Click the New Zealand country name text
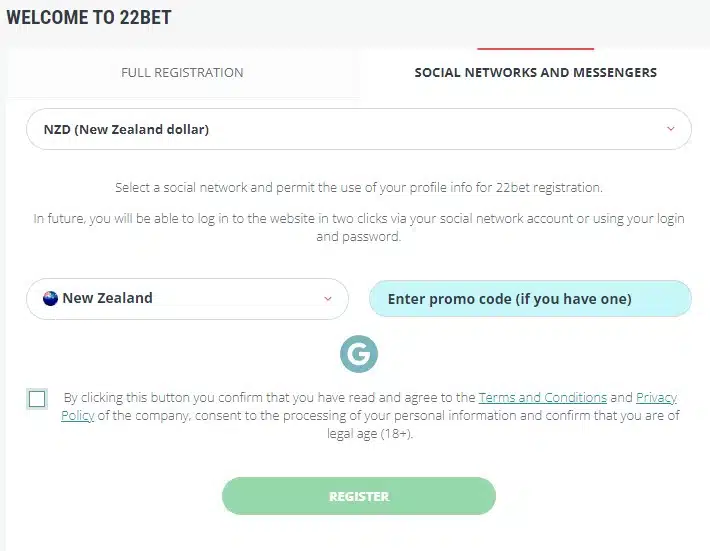Image resolution: width=710 pixels, height=551 pixels. [107, 298]
